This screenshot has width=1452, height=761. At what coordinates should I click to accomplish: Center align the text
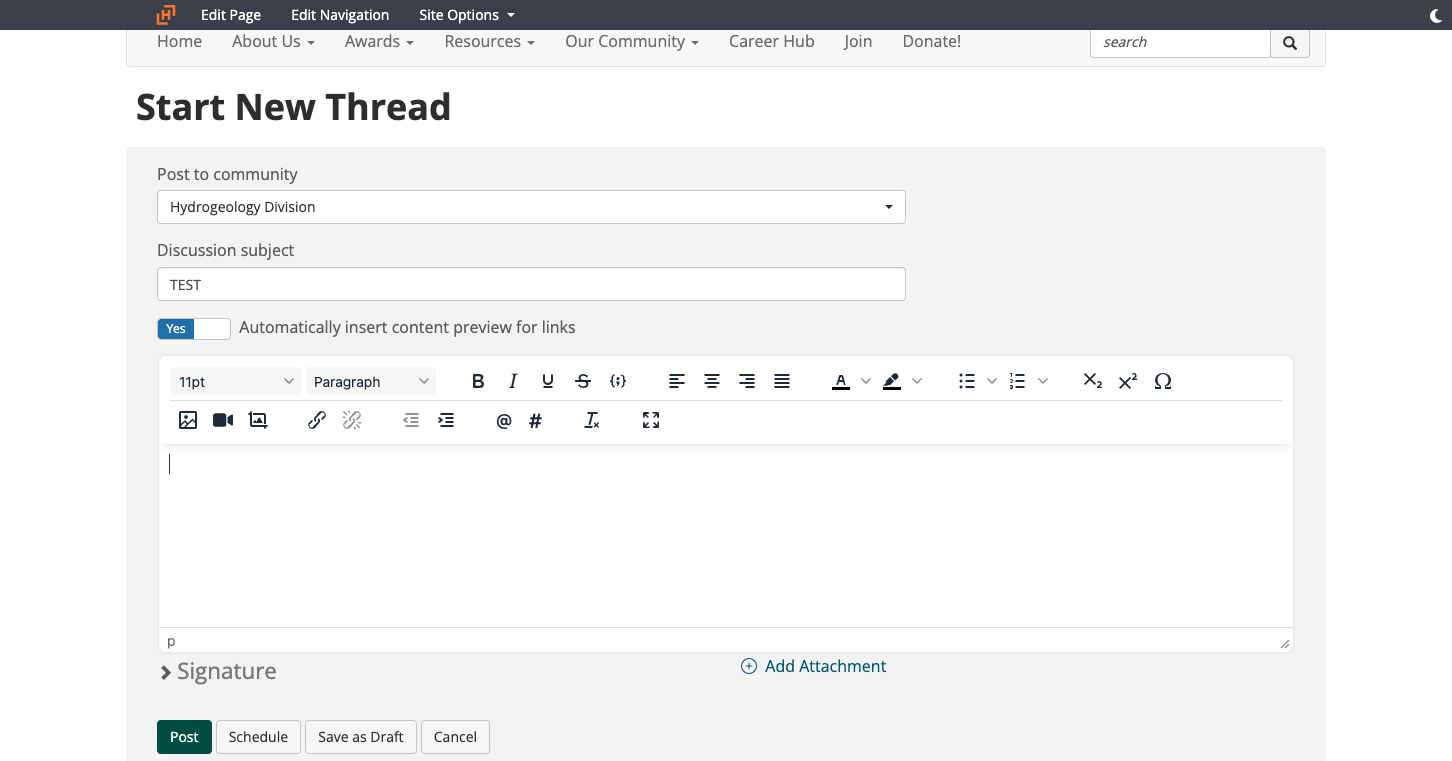coord(712,381)
